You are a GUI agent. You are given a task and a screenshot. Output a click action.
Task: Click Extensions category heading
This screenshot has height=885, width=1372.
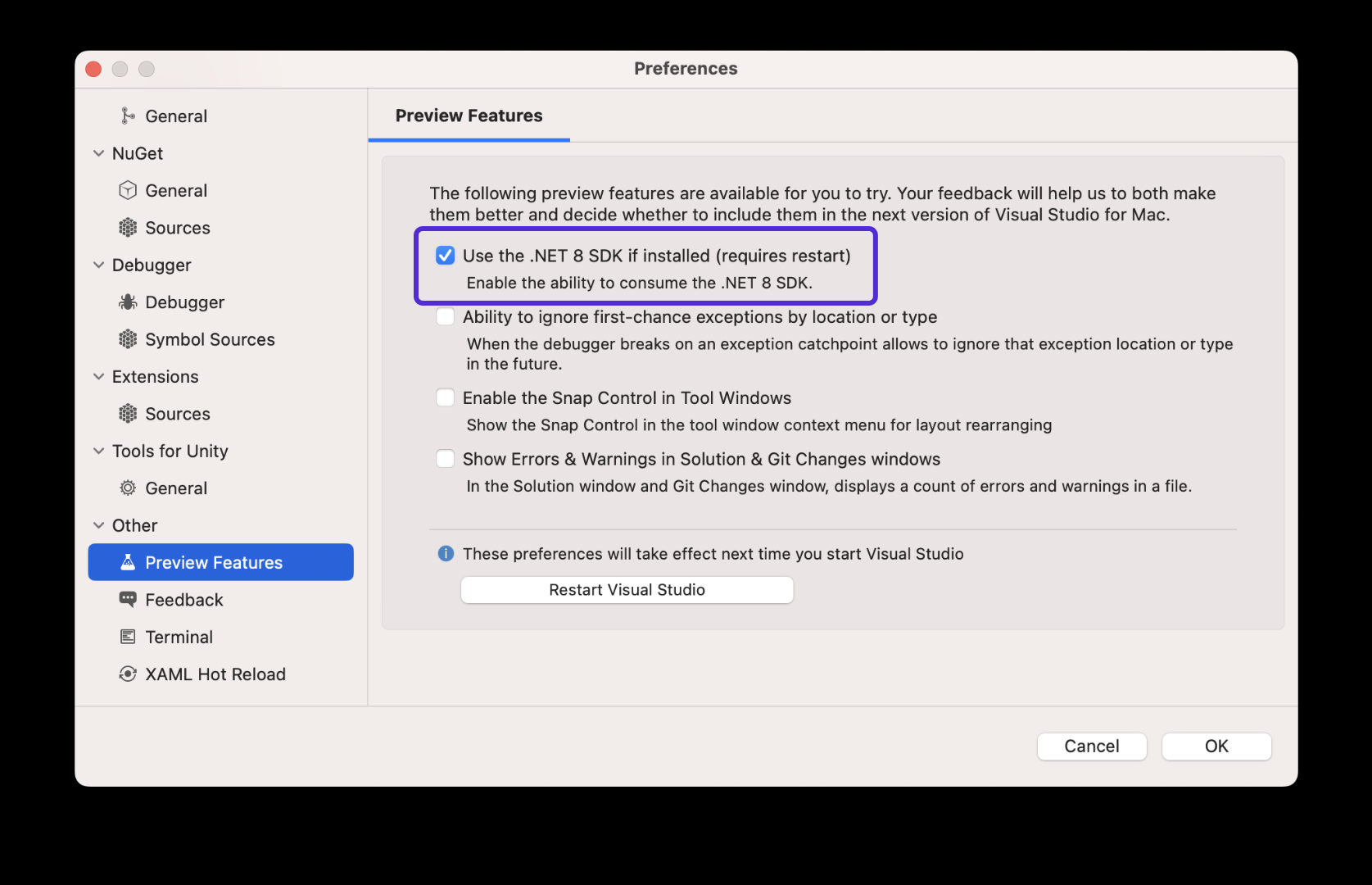[x=156, y=377]
